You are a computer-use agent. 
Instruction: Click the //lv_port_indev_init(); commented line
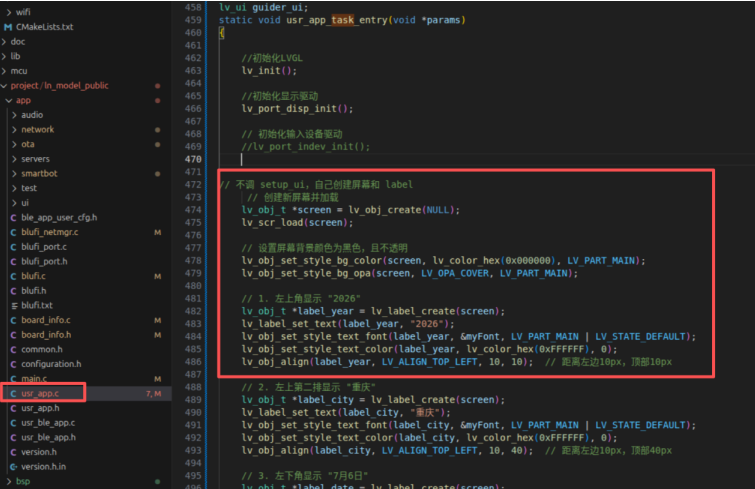coord(305,146)
